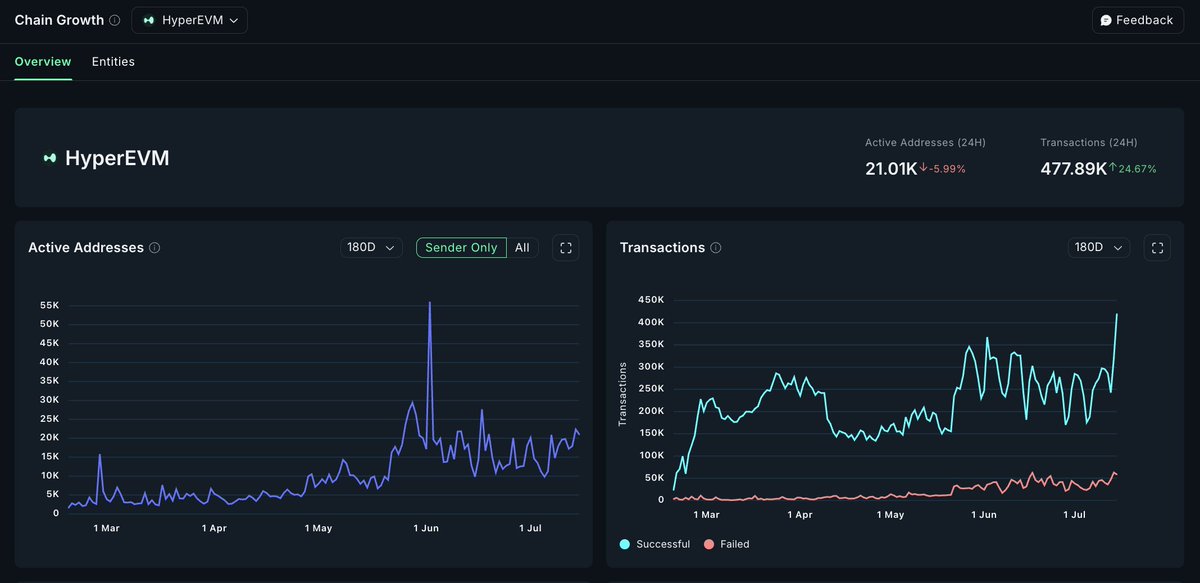Click the HyperEVM heading in the card
This screenshot has height=583, width=1200.
pyautogui.click(x=117, y=158)
